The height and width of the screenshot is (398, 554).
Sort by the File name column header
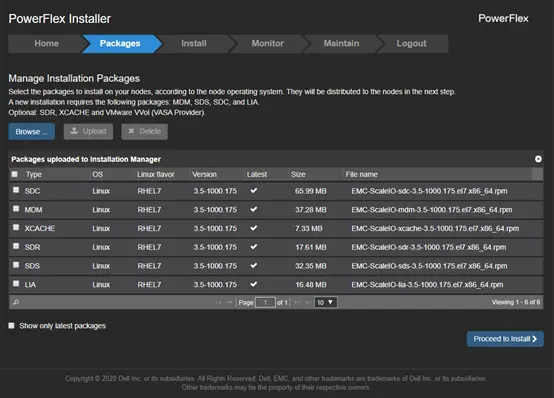coord(361,174)
